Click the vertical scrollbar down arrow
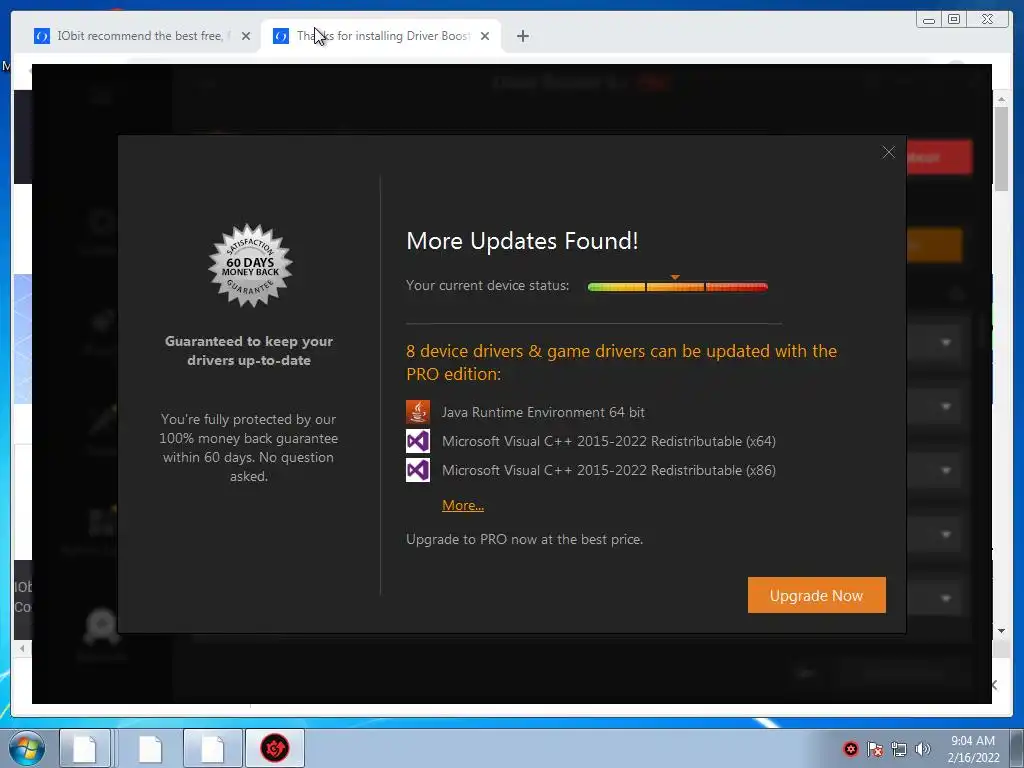Screen dimensions: 1024x768 pyautogui.click(x=1001, y=631)
